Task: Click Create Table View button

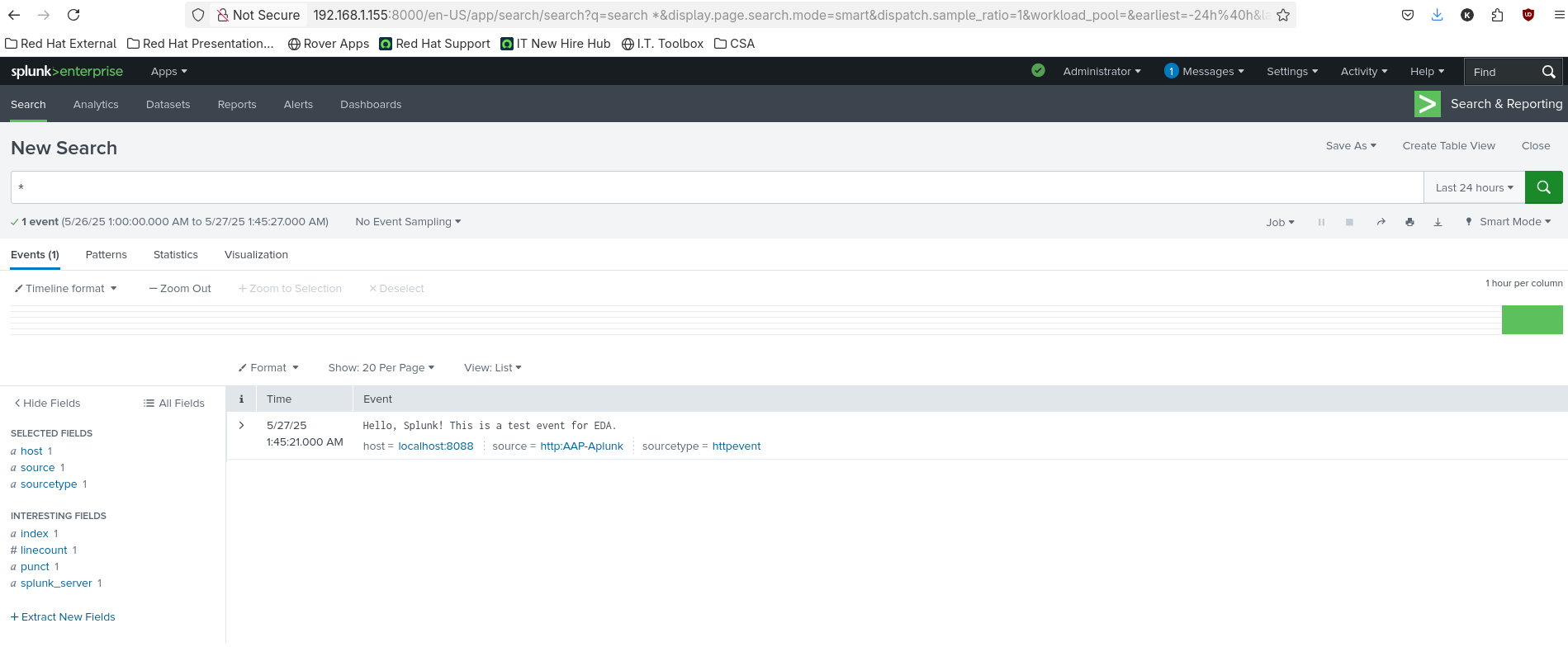Action: coord(1448,146)
